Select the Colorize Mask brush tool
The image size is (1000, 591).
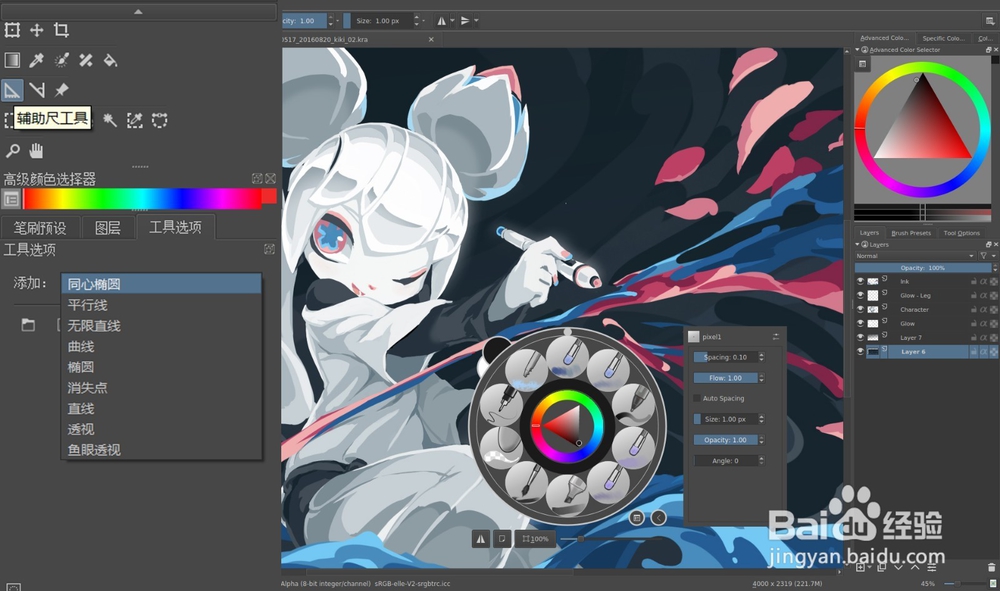tap(61, 60)
